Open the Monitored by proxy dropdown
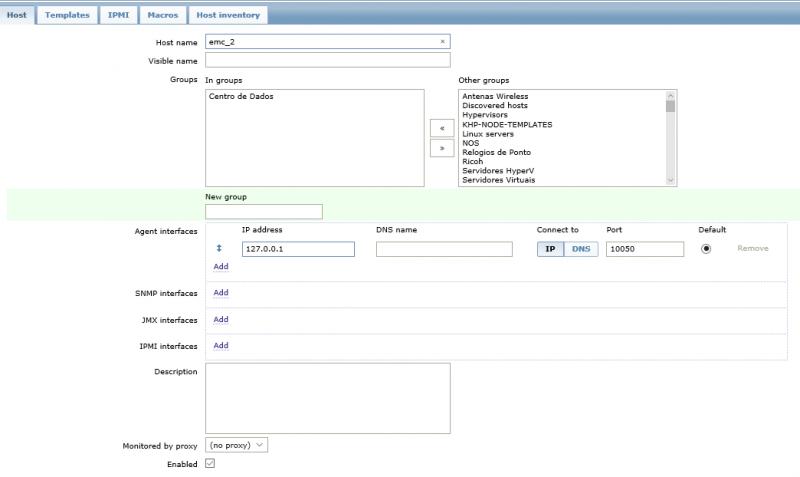The width and height of the screenshot is (800, 477). pyautogui.click(x=236, y=445)
